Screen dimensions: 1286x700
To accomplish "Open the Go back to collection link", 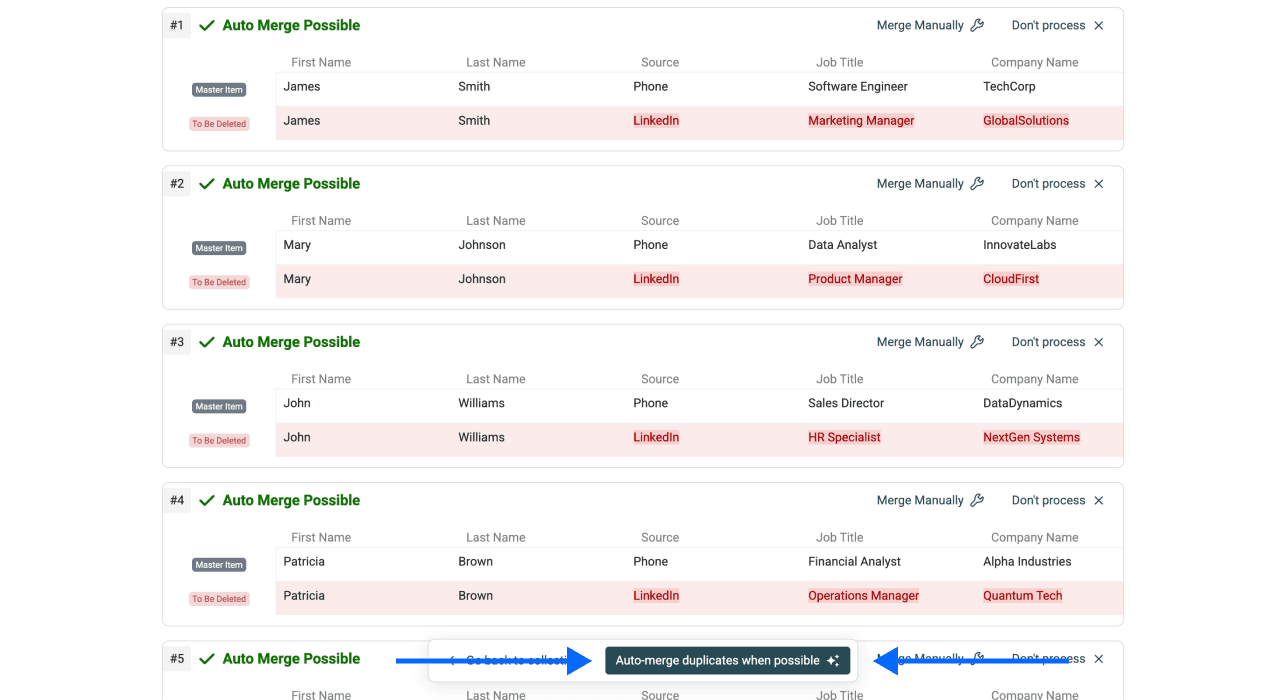I will 510,660.
